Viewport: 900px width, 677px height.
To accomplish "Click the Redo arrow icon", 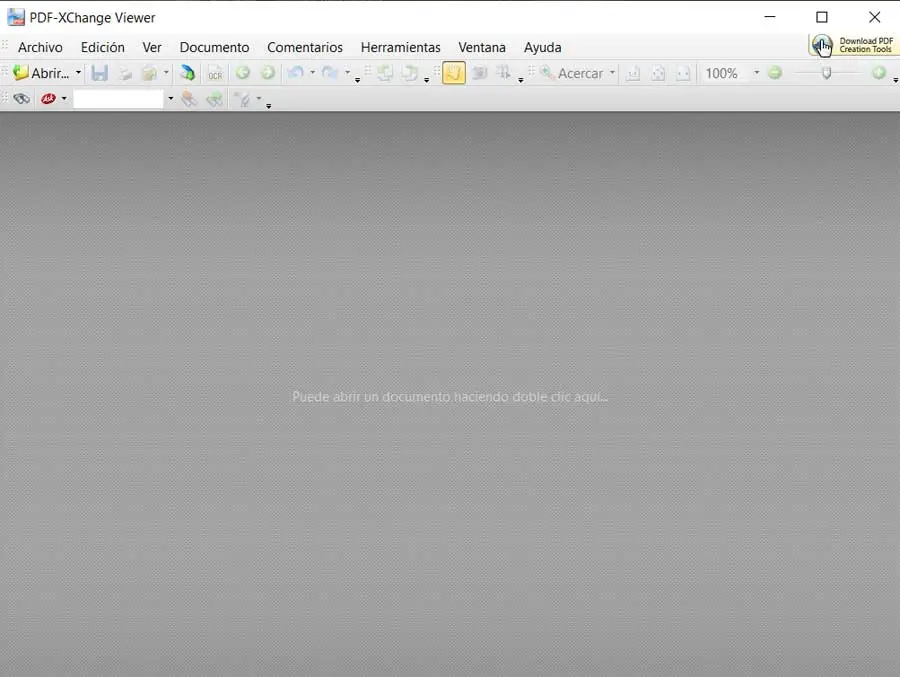I will click(330, 72).
